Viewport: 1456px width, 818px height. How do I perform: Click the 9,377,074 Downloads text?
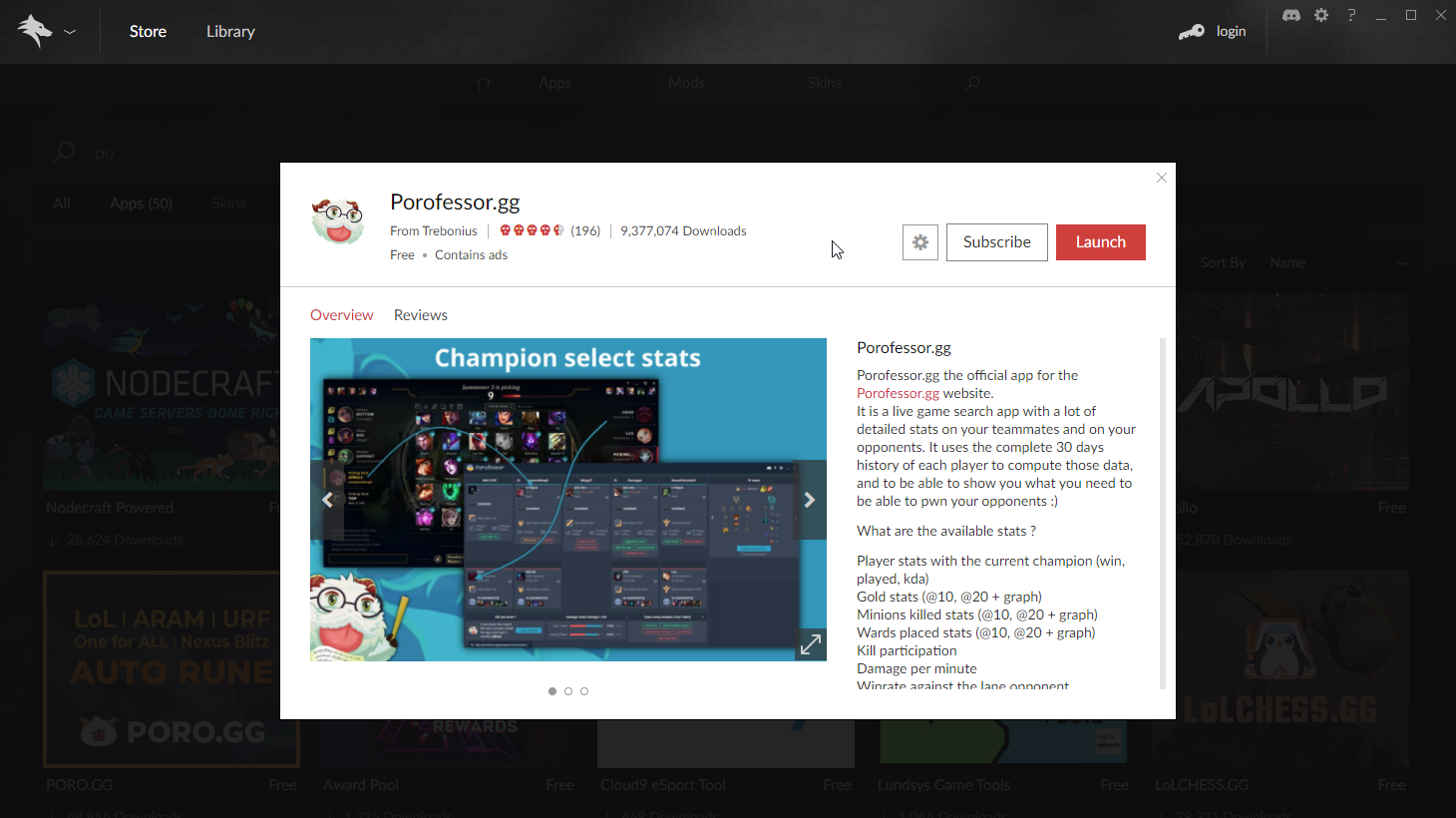pyautogui.click(x=683, y=230)
